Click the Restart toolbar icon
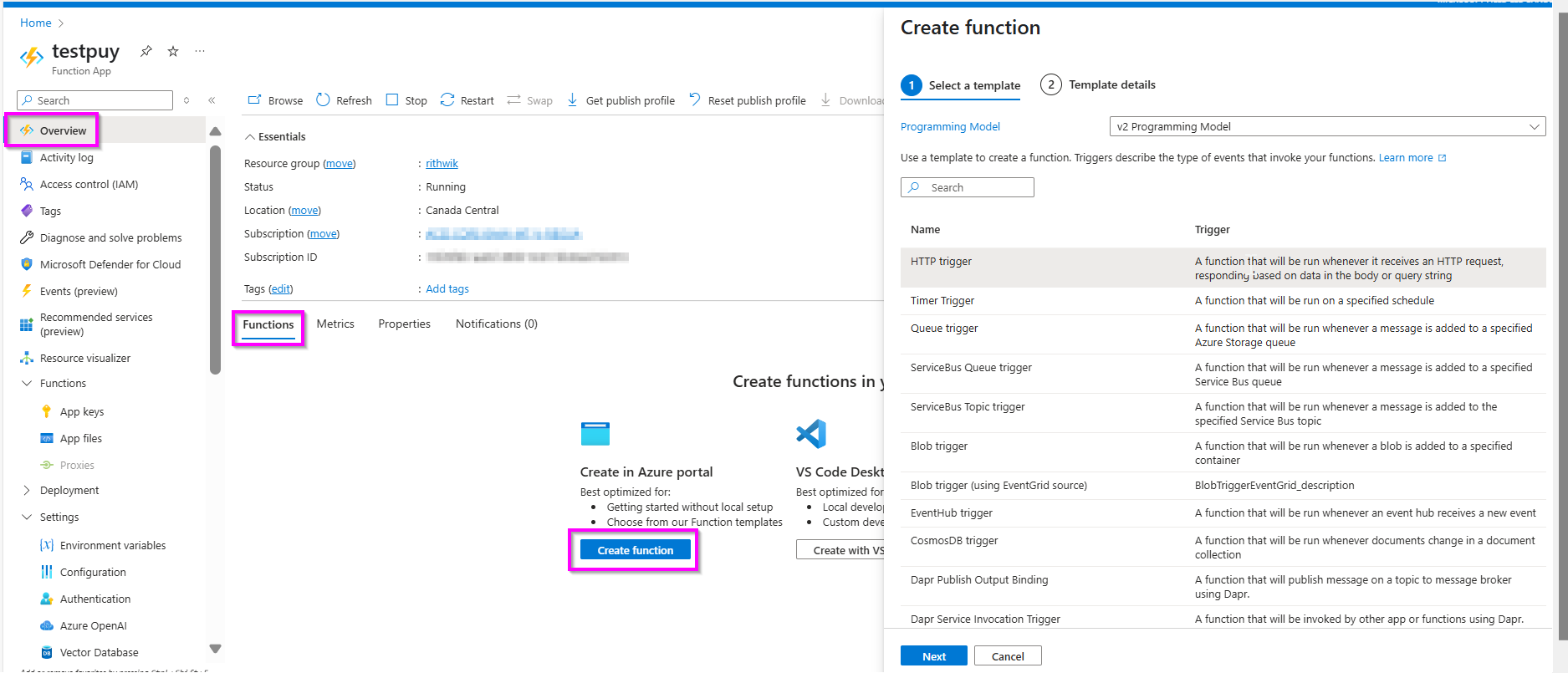1568x673 pixels. (447, 100)
